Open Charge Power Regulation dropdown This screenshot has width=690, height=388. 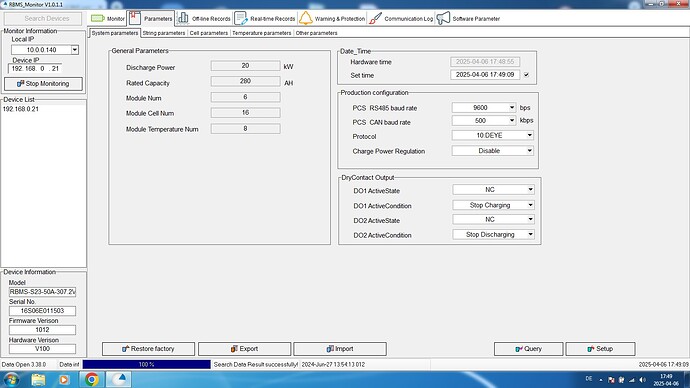click(530, 150)
